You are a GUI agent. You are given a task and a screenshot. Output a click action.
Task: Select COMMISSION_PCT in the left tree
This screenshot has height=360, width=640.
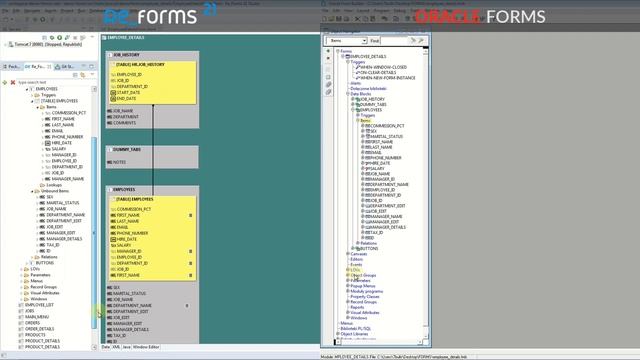(x=69, y=113)
